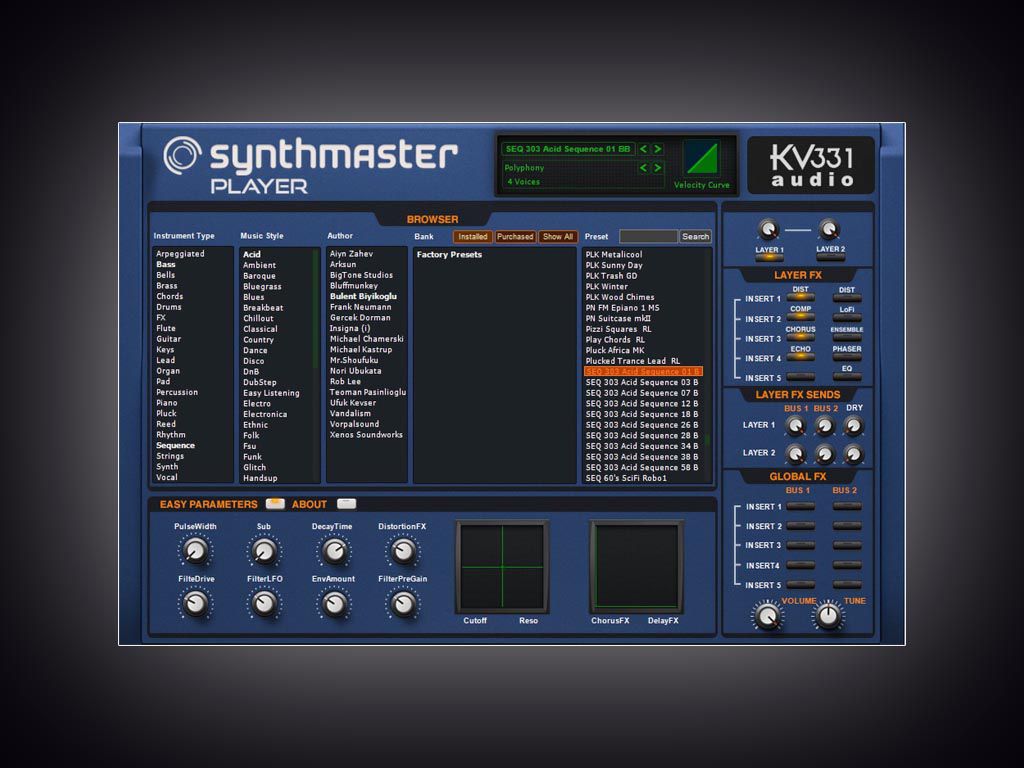Toggle the ENSEMBLE insert effect

click(847, 337)
